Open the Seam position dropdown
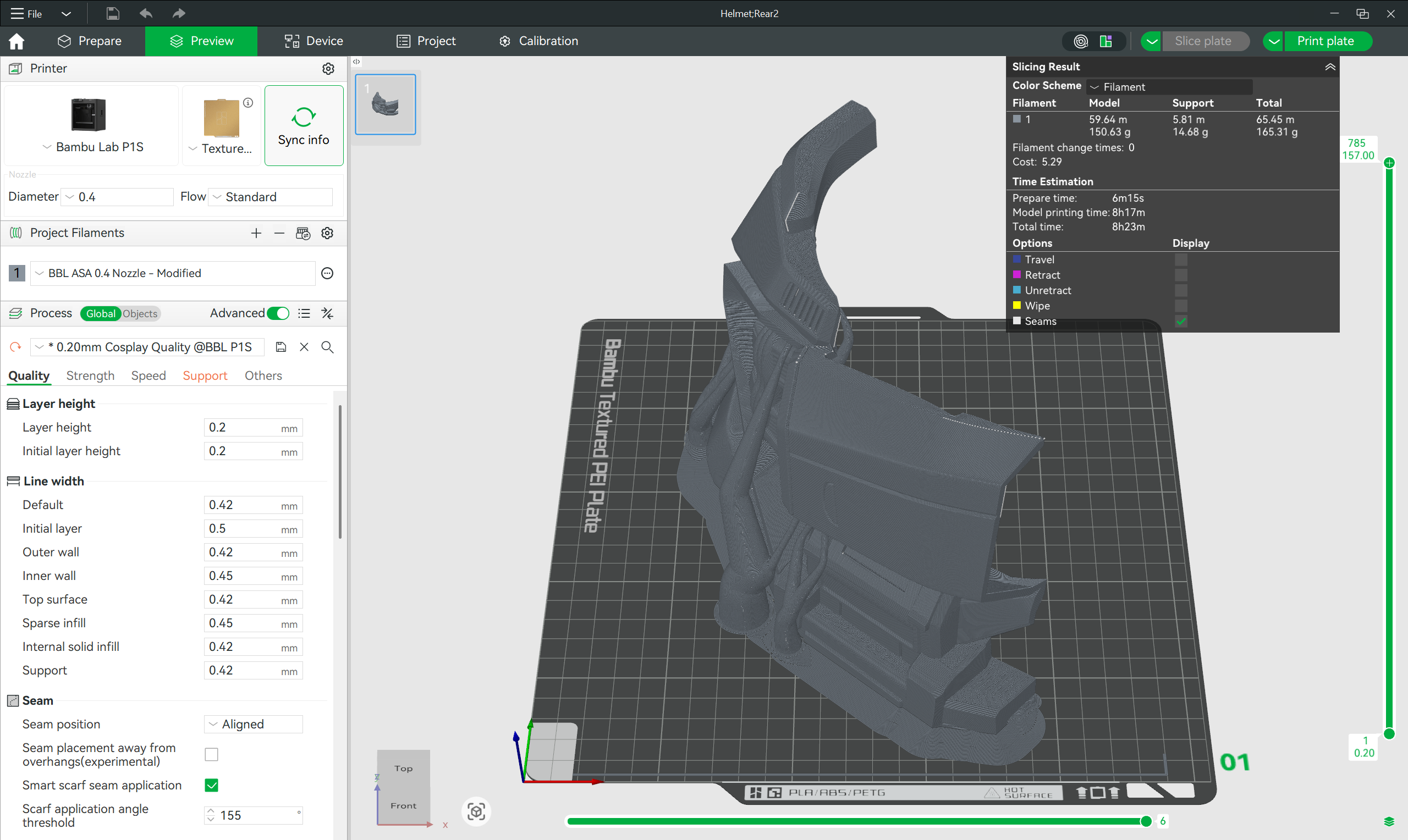This screenshot has height=840, width=1408. [253, 724]
